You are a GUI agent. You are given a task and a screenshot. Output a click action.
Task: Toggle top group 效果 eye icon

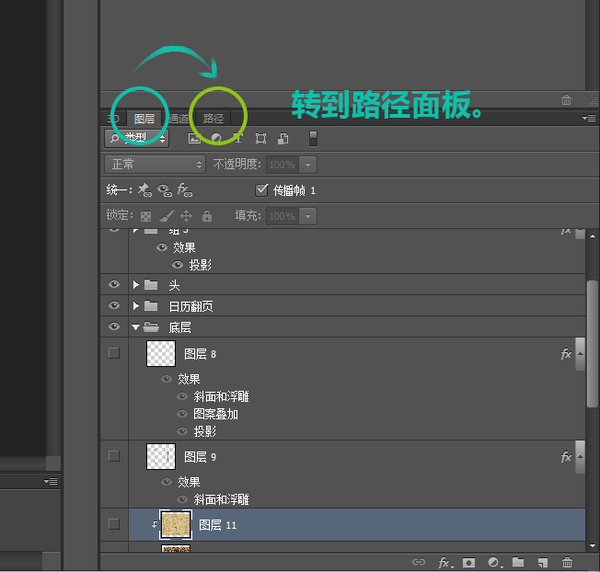coord(162,247)
